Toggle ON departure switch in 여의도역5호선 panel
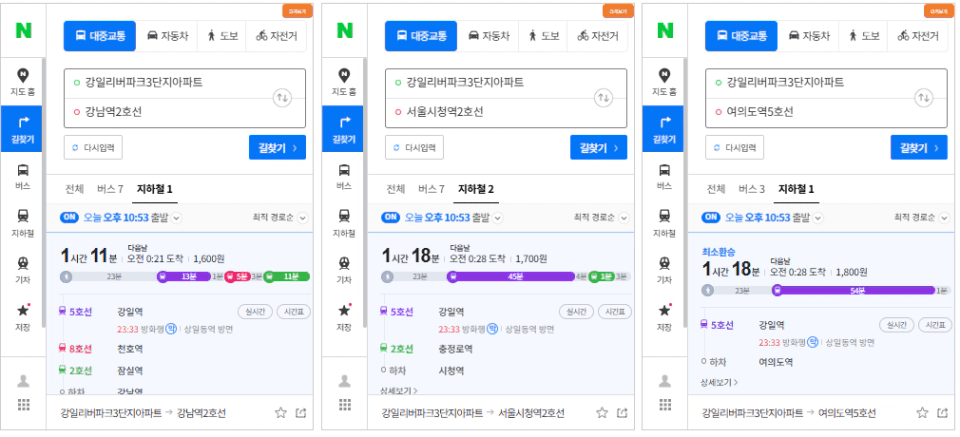This screenshot has height=437, width=960. (x=711, y=217)
